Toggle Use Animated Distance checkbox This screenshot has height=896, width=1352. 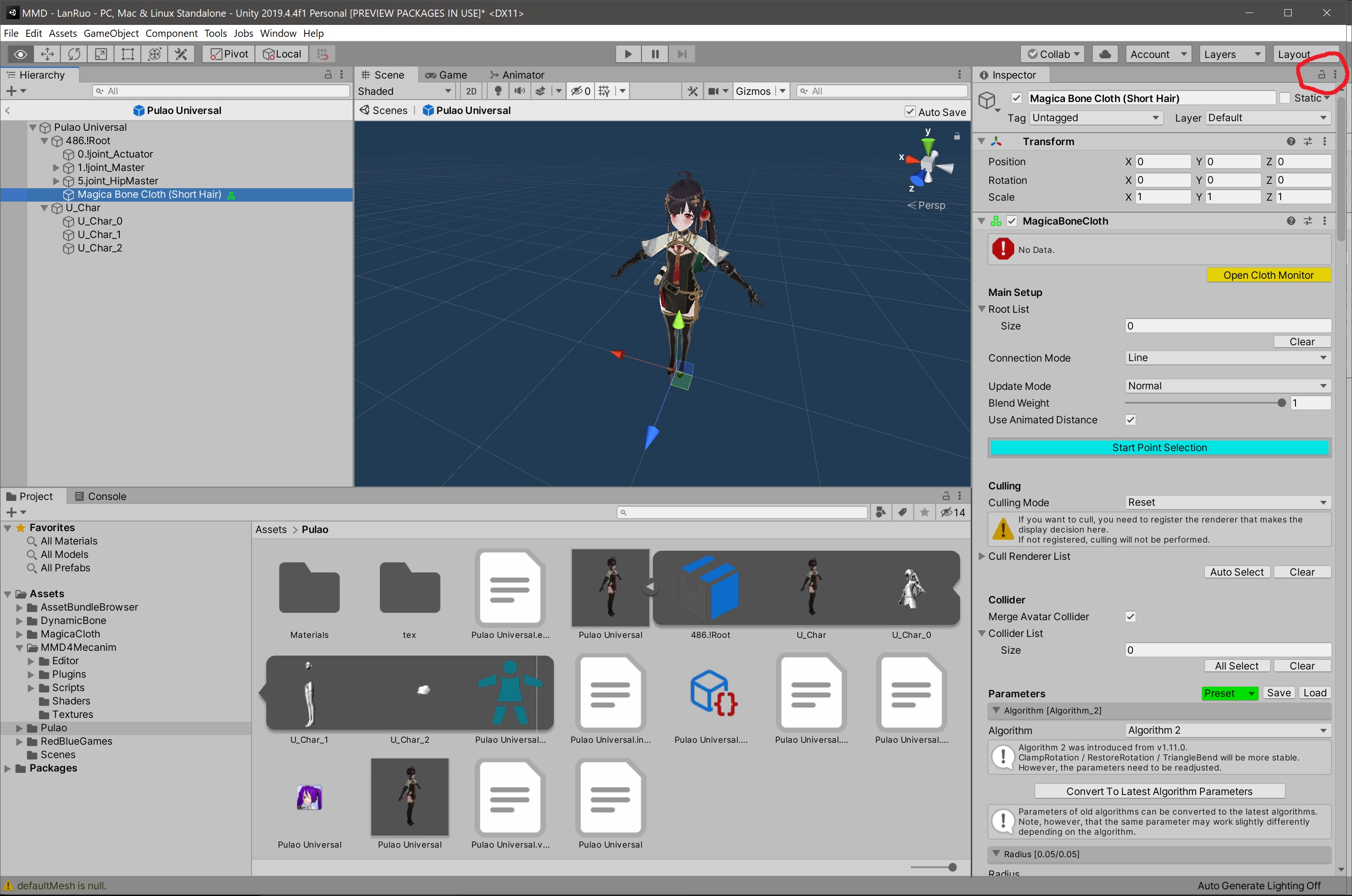click(x=1130, y=420)
